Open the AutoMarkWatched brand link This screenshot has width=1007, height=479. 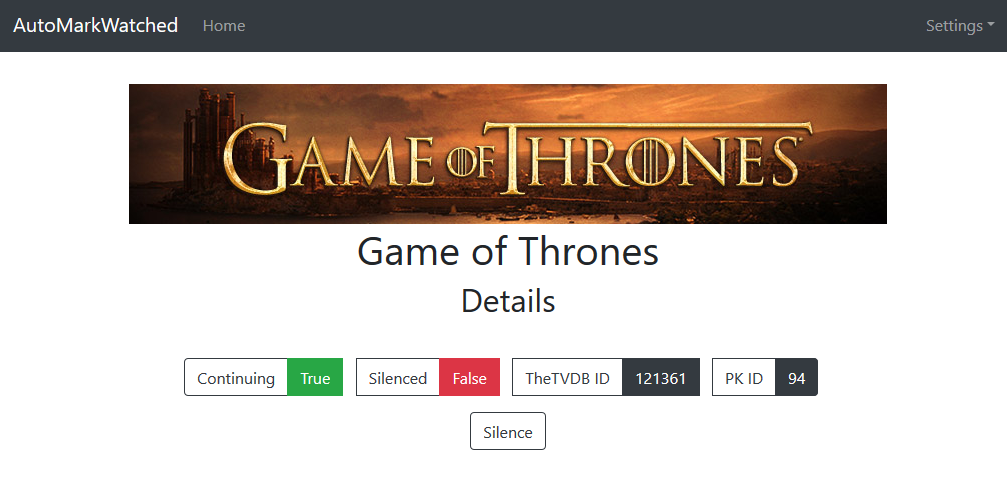96,26
